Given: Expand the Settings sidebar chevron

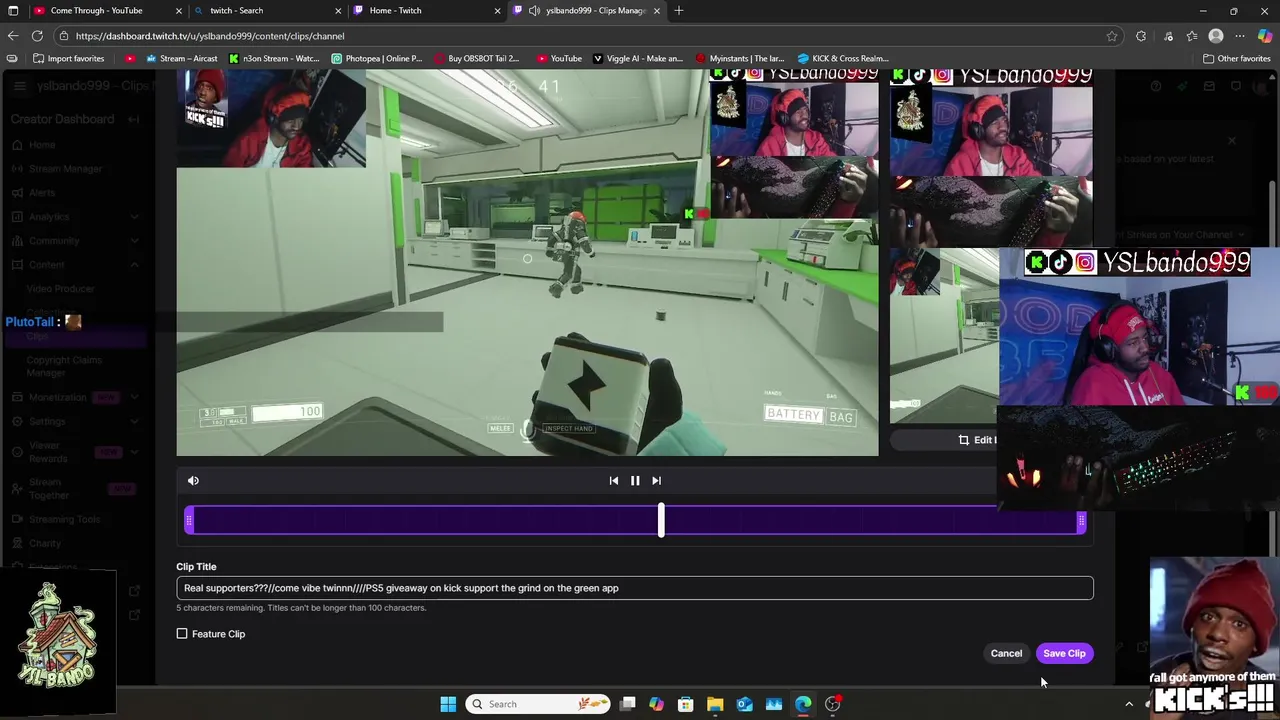Looking at the screenshot, I should pos(134,421).
